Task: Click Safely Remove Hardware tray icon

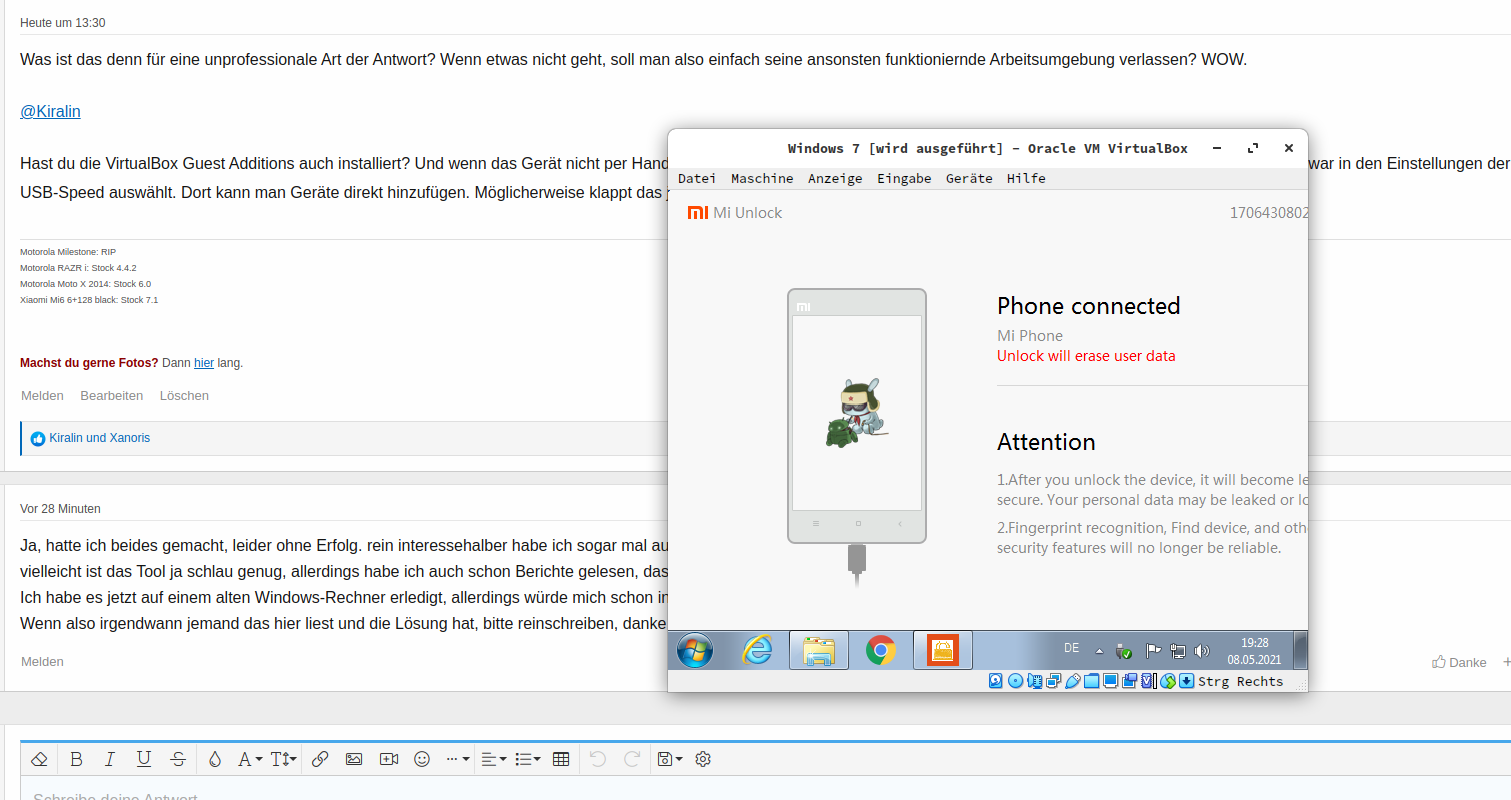Action: pos(1123,651)
